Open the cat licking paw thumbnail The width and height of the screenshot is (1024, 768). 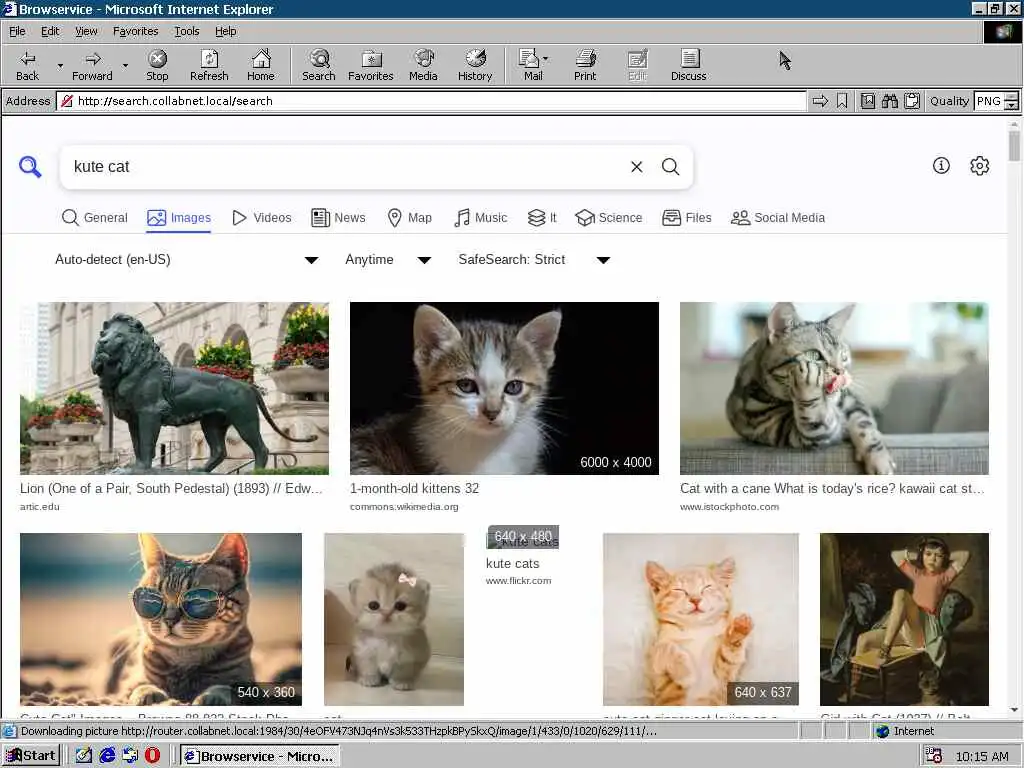click(834, 388)
